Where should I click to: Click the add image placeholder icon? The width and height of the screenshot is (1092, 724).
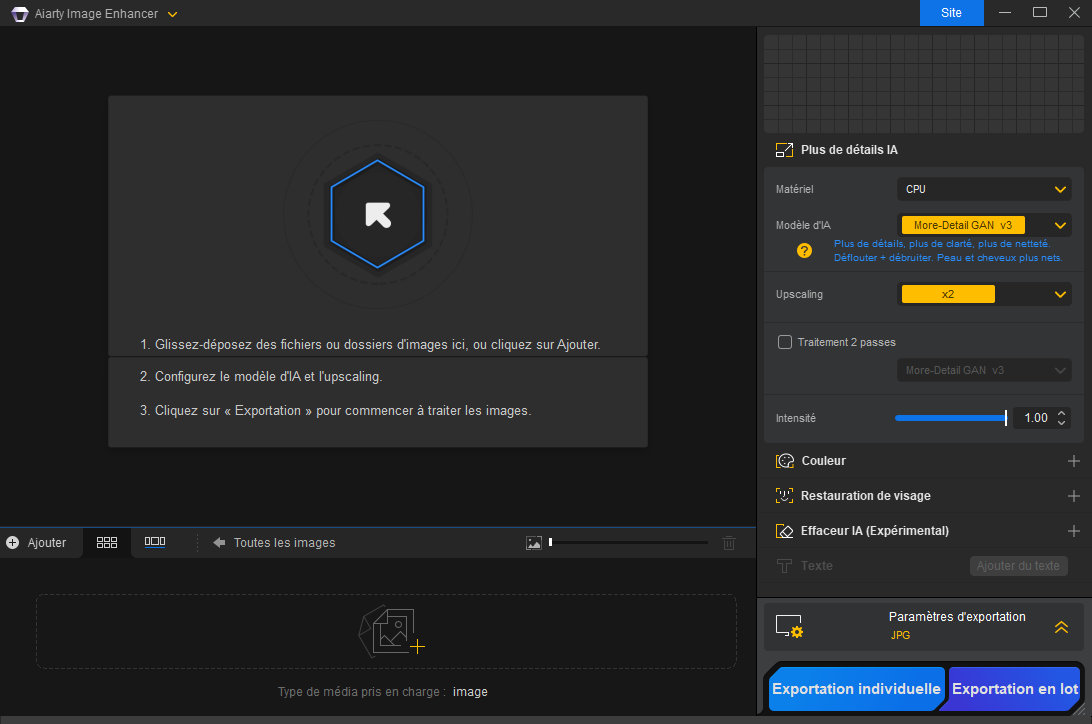pyautogui.click(x=391, y=632)
